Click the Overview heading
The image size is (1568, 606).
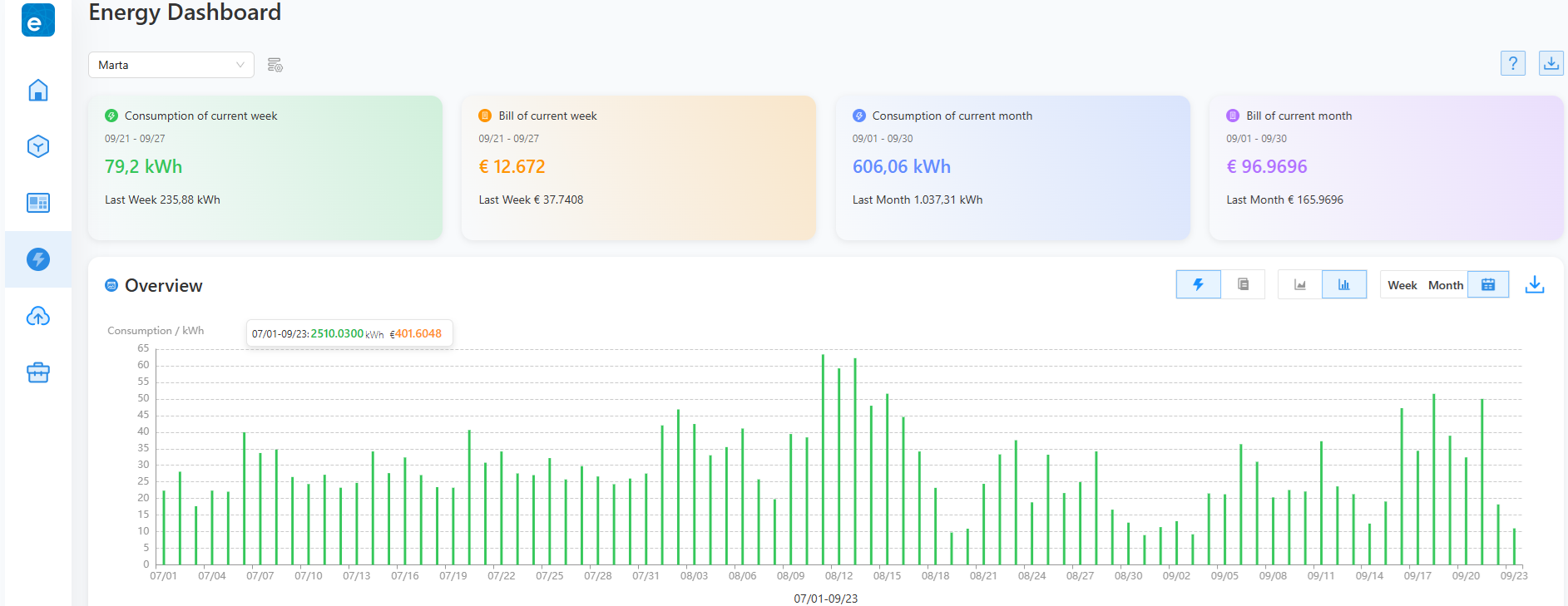click(164, 285)
